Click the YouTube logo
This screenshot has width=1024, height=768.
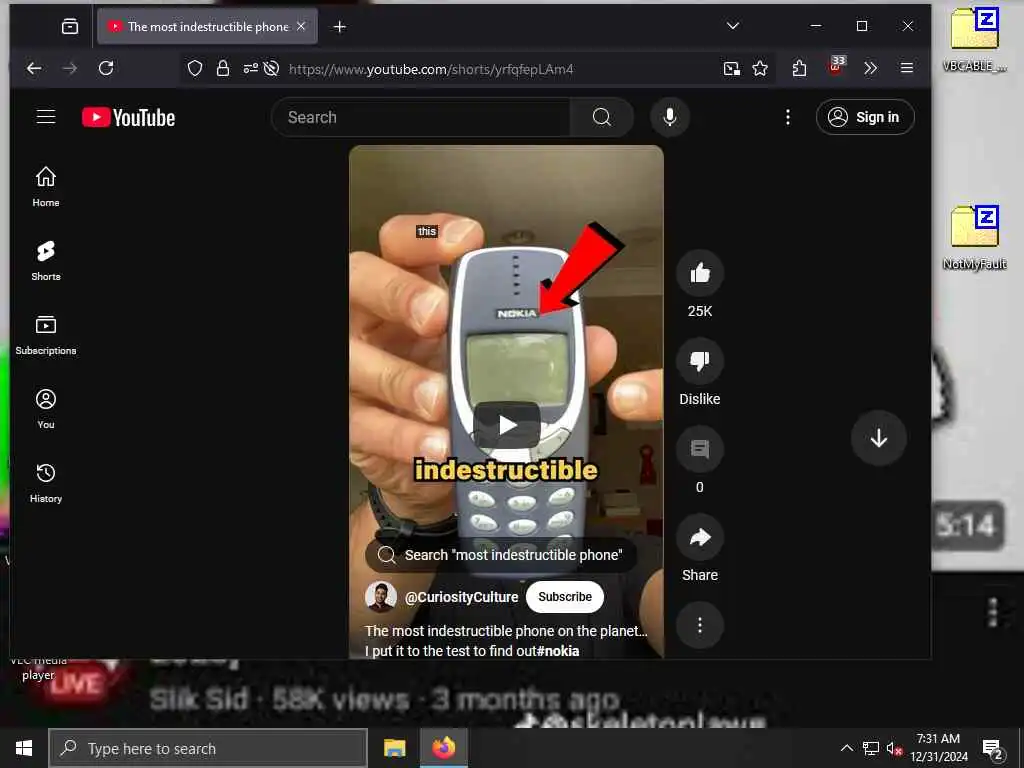[x=129, y=118]
